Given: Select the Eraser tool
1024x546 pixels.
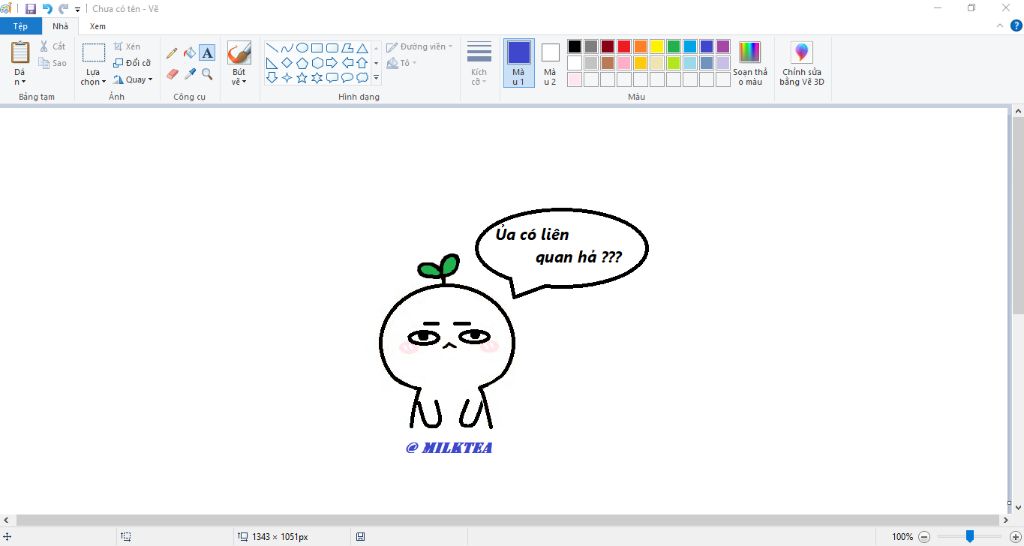Looking at the screenshot, I should point(172,73).
